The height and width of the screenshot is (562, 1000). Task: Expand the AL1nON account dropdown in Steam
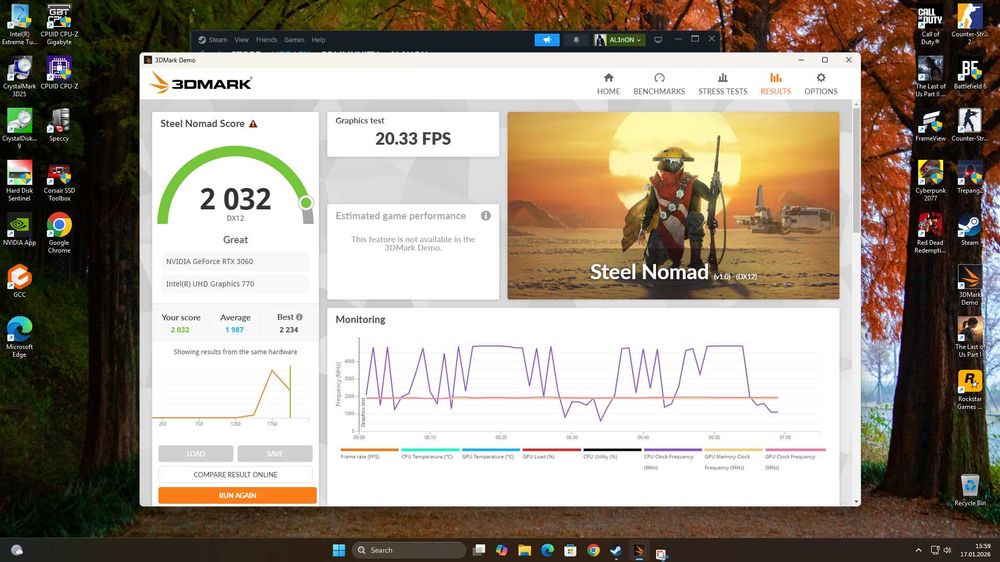[x=619, y=40]
